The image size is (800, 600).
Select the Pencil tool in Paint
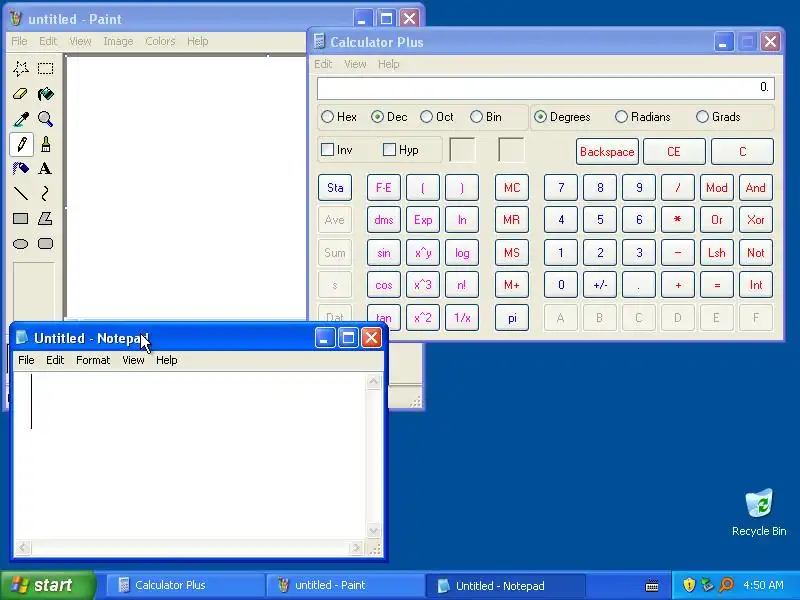(x=21, y=144)
